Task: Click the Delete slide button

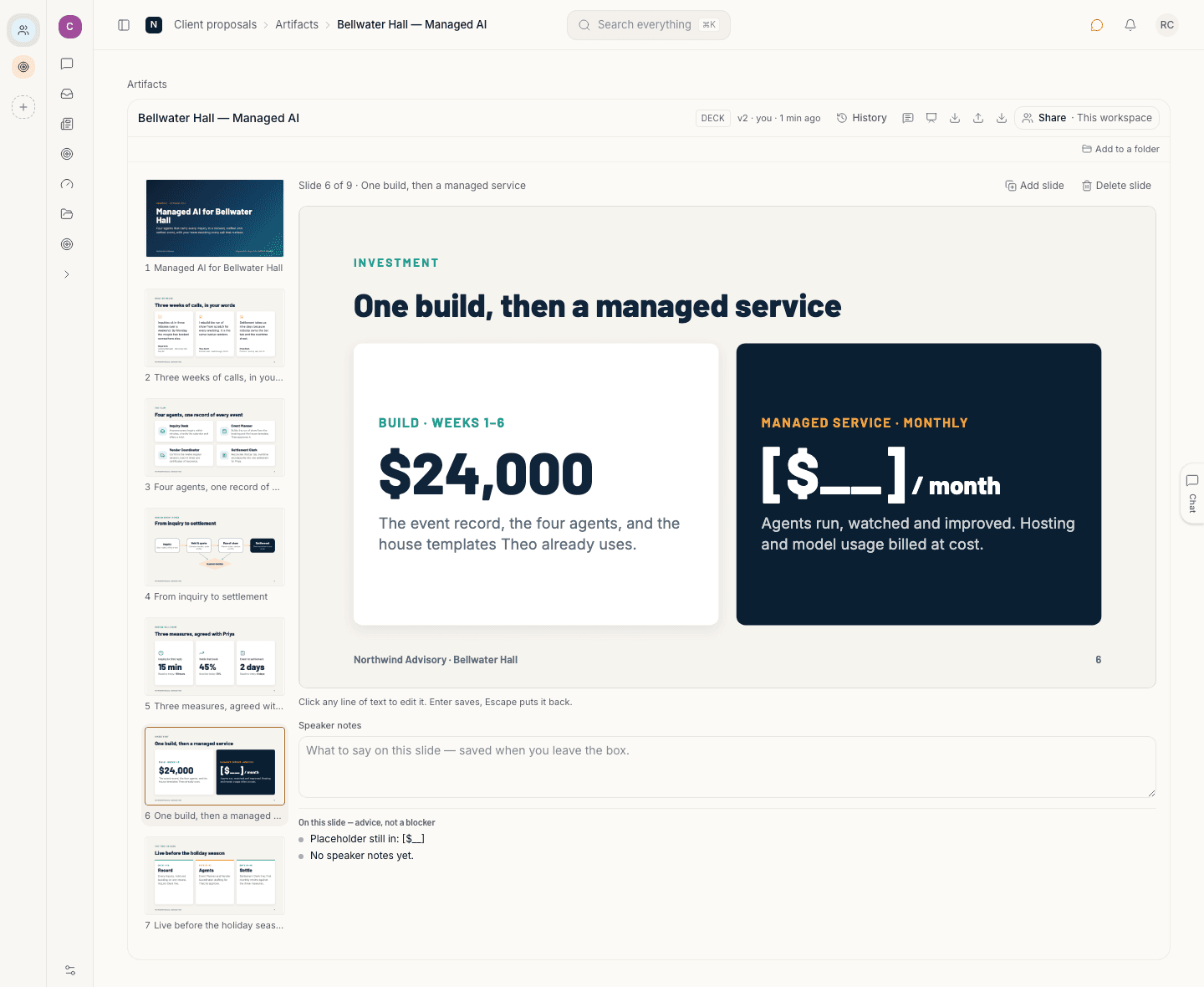Action: 1116,186
